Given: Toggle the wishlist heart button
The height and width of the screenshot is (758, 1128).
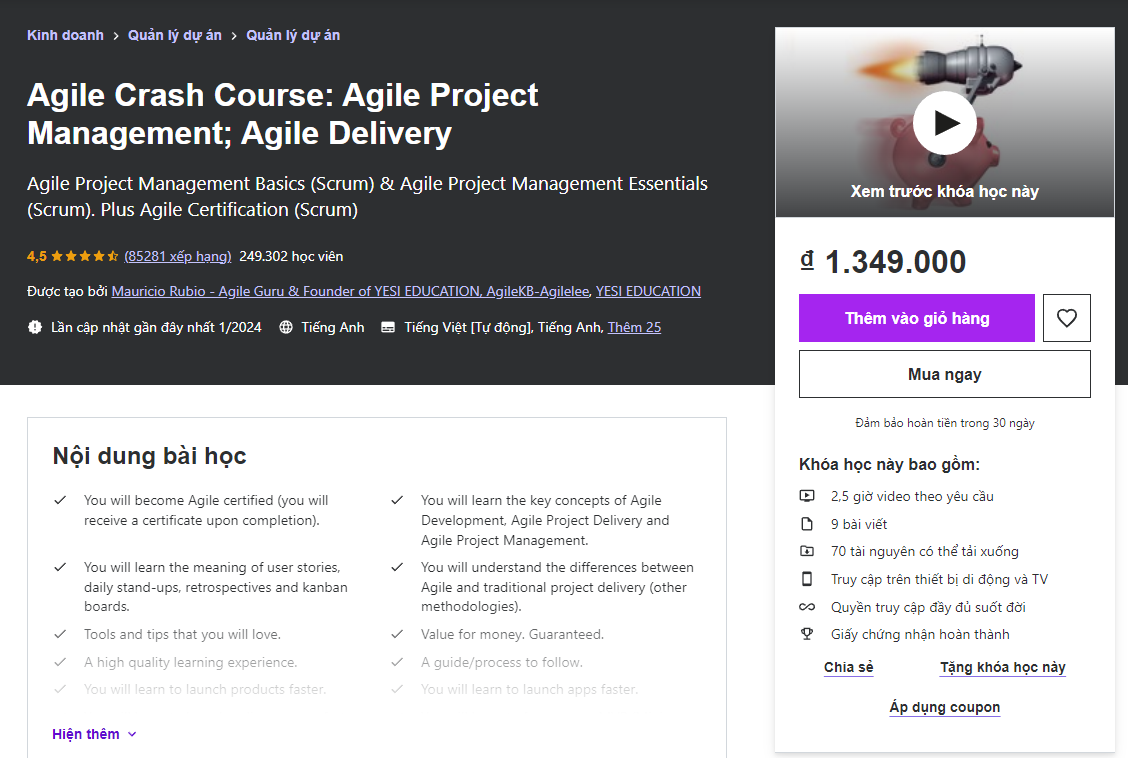Looking at the screenshot, I should [1066, 317].
